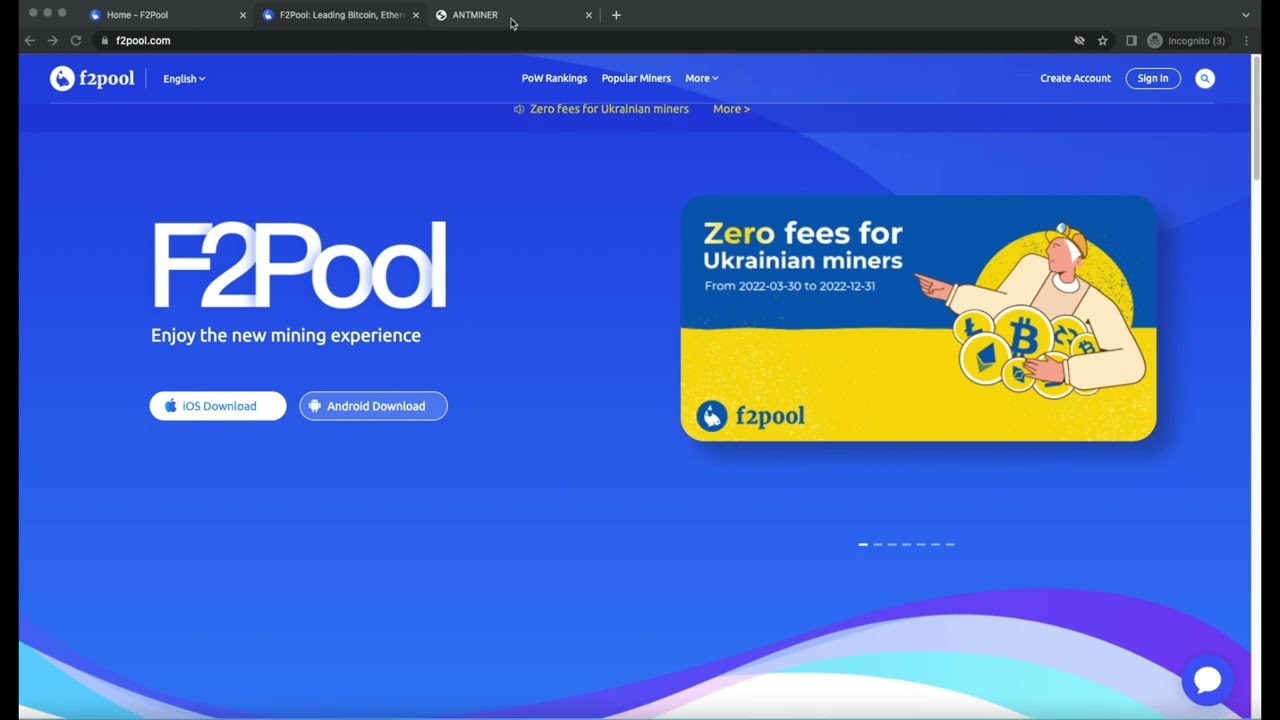Click Zero fees for Ukrainian miners announcement
1280x720 pixels.
[609, 109]
